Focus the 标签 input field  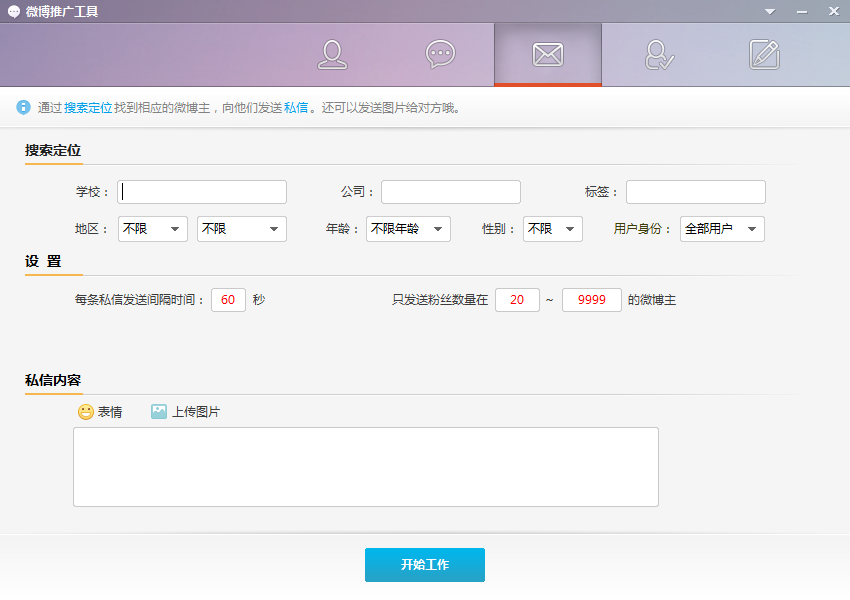pyautogui.click(x=696, y=192)
